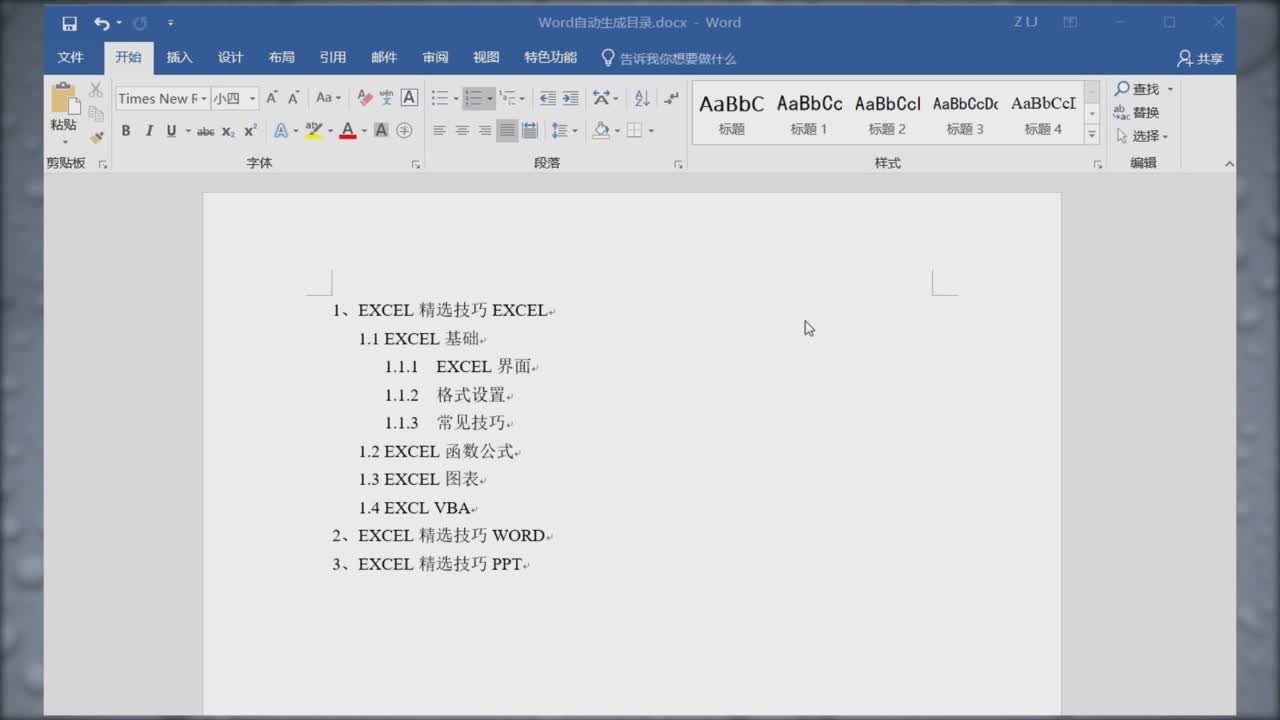Toggle align left
Image resolution: width=1280 pixels, height=720 pixels.
click(439, 131)
